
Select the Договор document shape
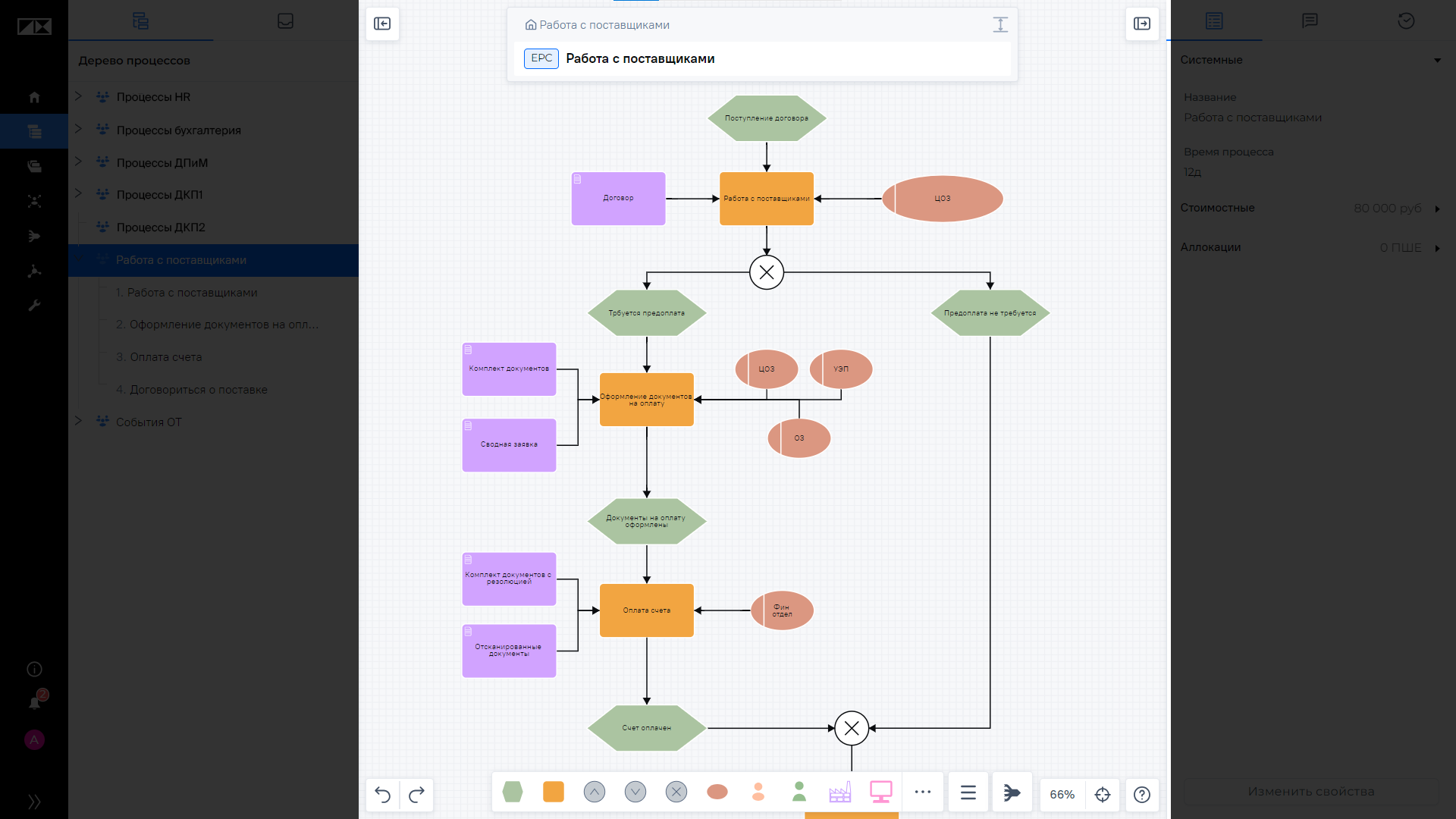[618, 199]
